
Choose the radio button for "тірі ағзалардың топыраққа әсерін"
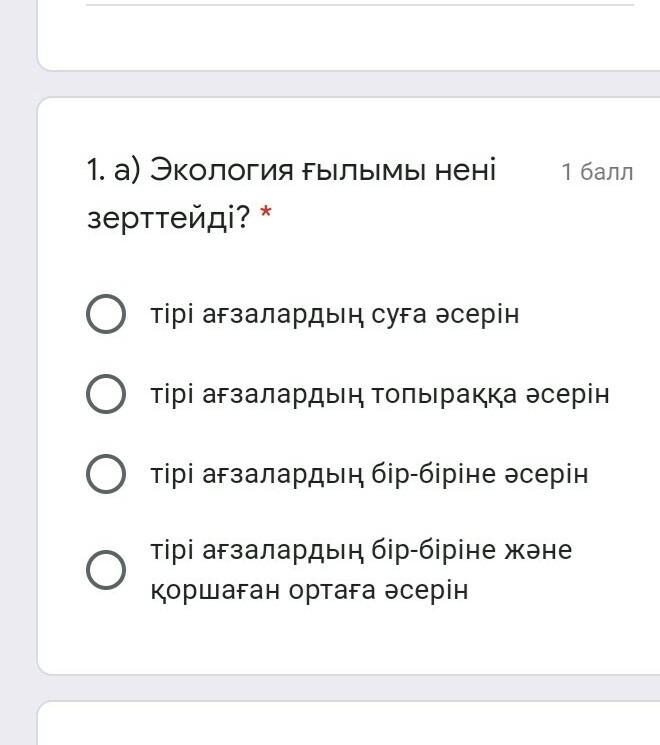click(x=106, y=393)
